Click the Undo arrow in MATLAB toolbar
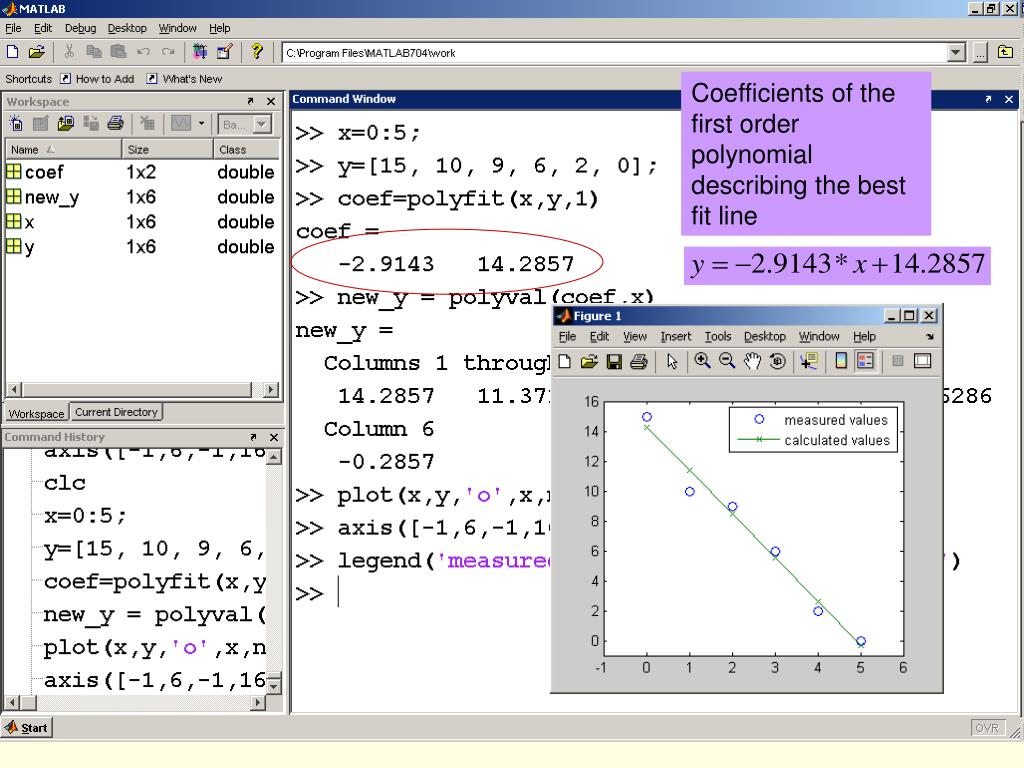Screen dimensions: 1024x768 pos(144,52)
